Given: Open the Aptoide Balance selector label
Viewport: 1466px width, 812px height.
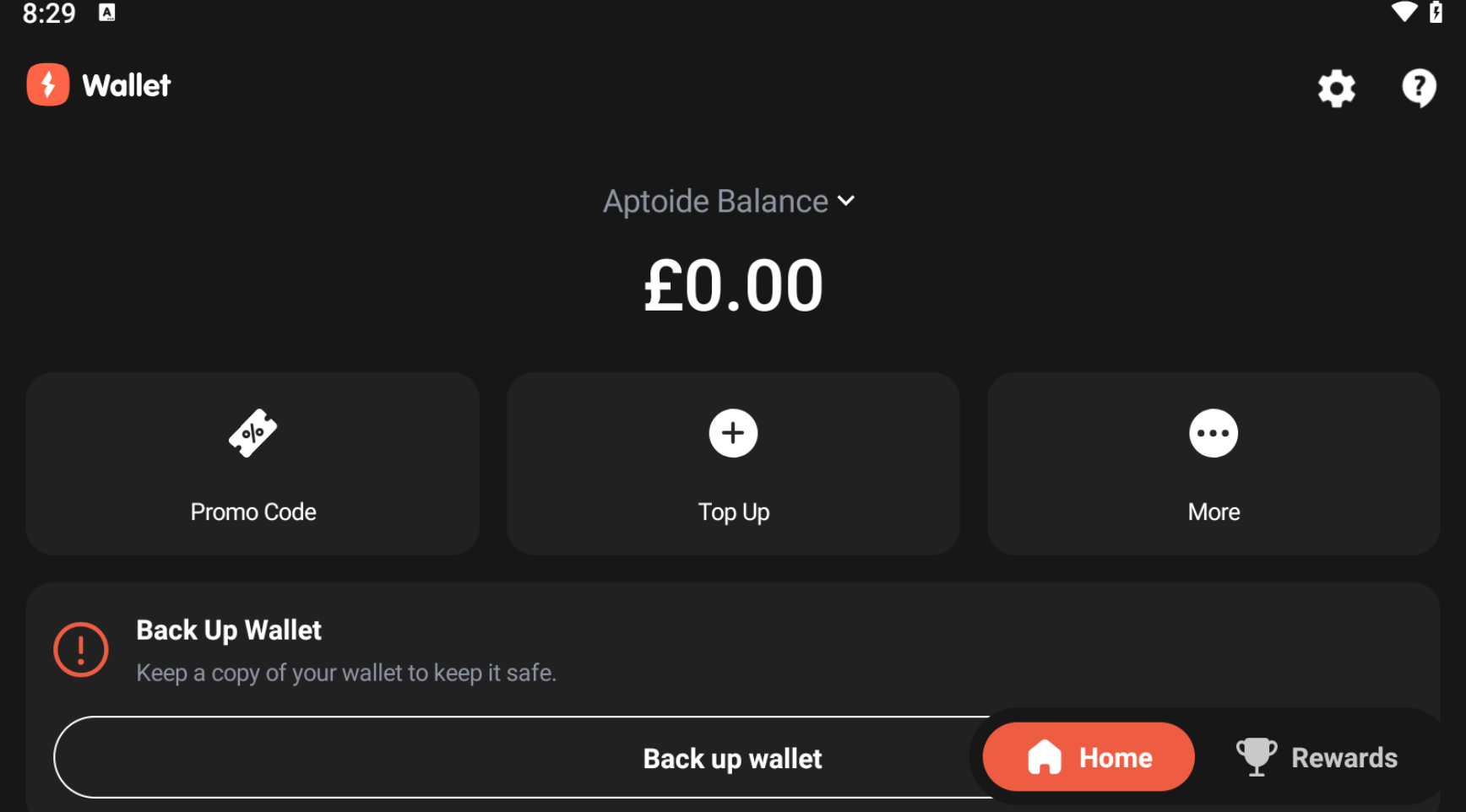Looking at the screenshot, I should (714, 202).
